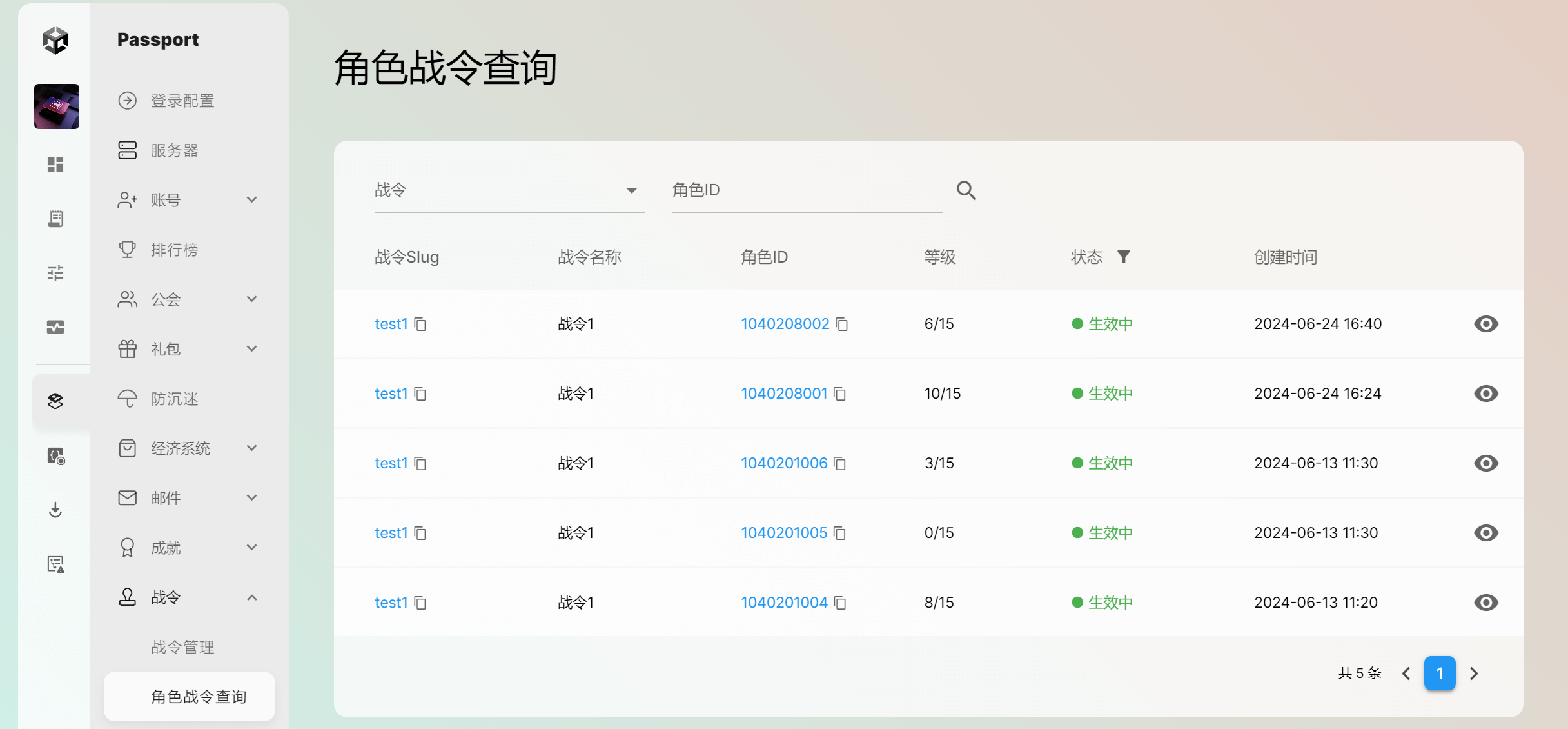Viewport: 1568px width, 729px height.
Task: Open the role ID link 1040201006
Action: pyautogui.click(x=783, y=463)
